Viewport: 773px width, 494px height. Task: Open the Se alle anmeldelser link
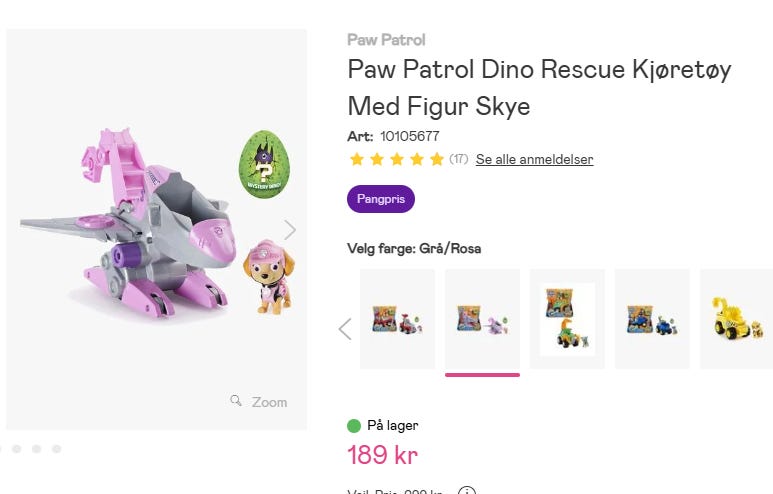534,160
